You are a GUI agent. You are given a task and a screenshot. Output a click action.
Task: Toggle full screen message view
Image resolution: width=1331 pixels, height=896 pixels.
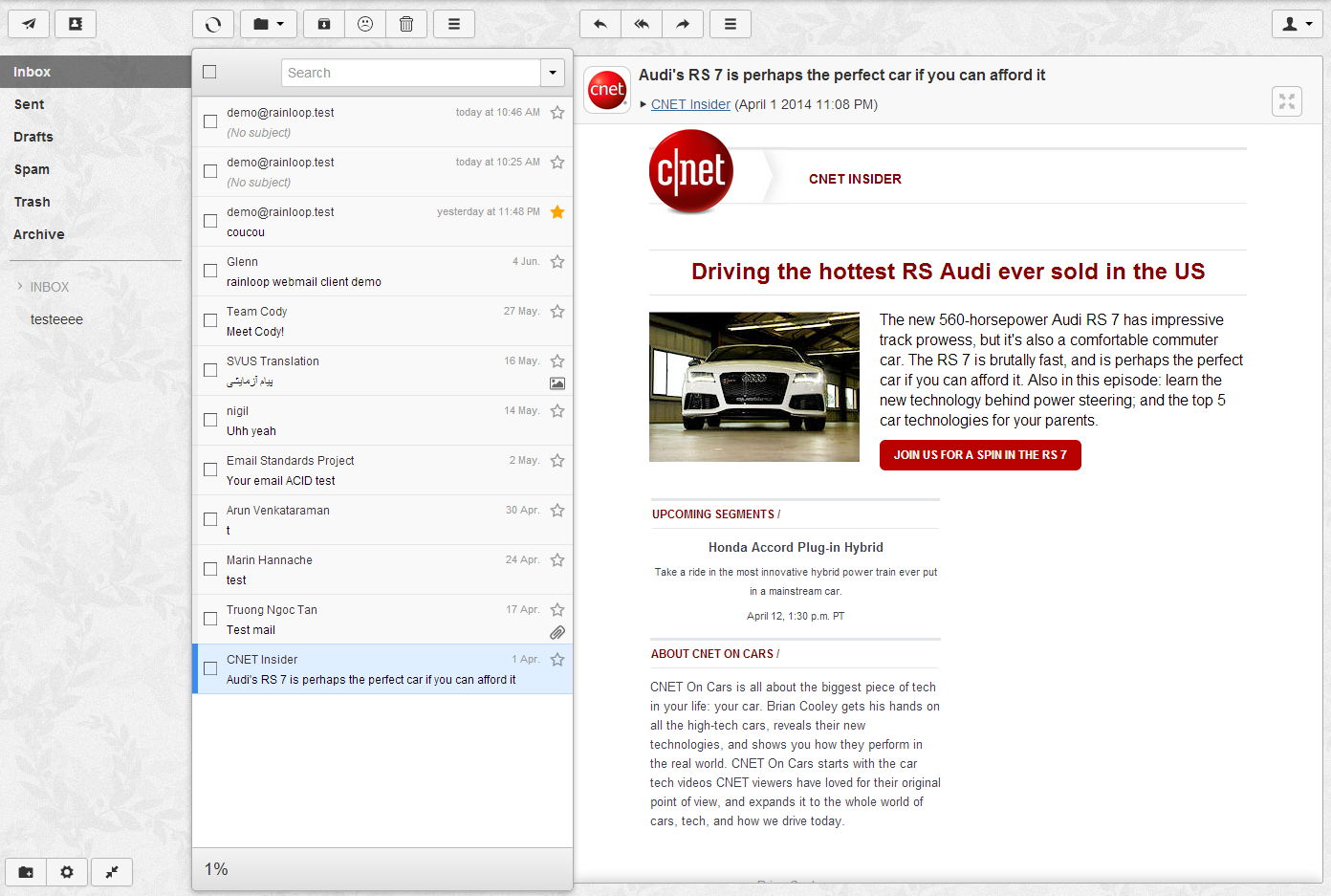pyautogui.click(x=1287, y=100)
